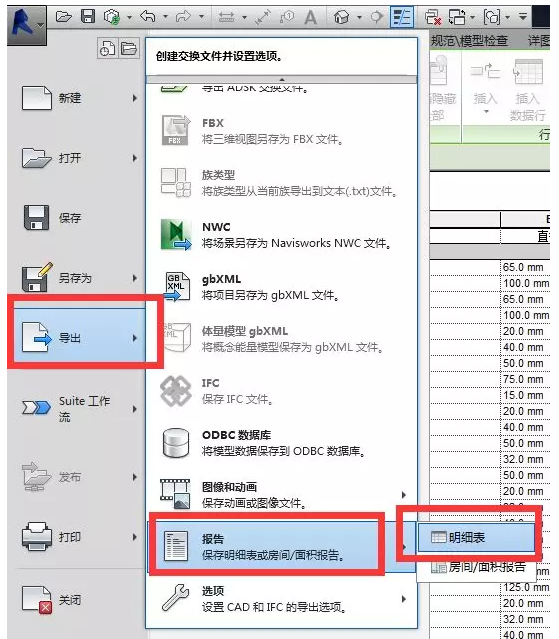
Task: Toggle the thin lines icon
Action: tap(402, 17)
